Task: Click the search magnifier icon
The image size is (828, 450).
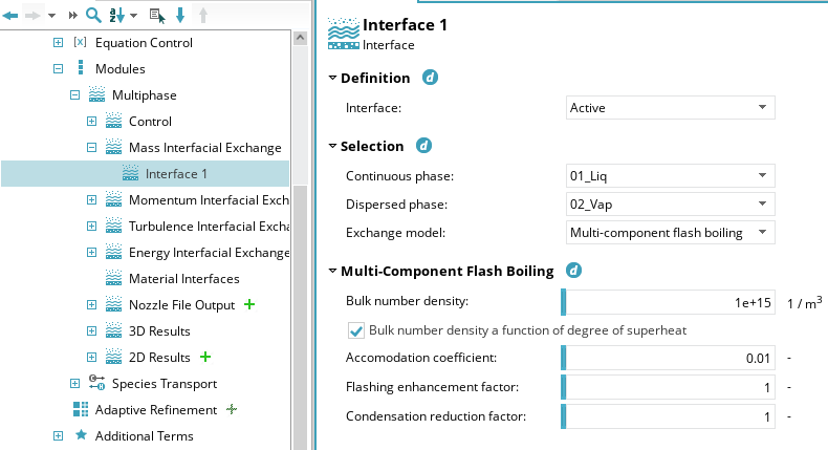Action: pyautogui.click(x=93, y=15)
